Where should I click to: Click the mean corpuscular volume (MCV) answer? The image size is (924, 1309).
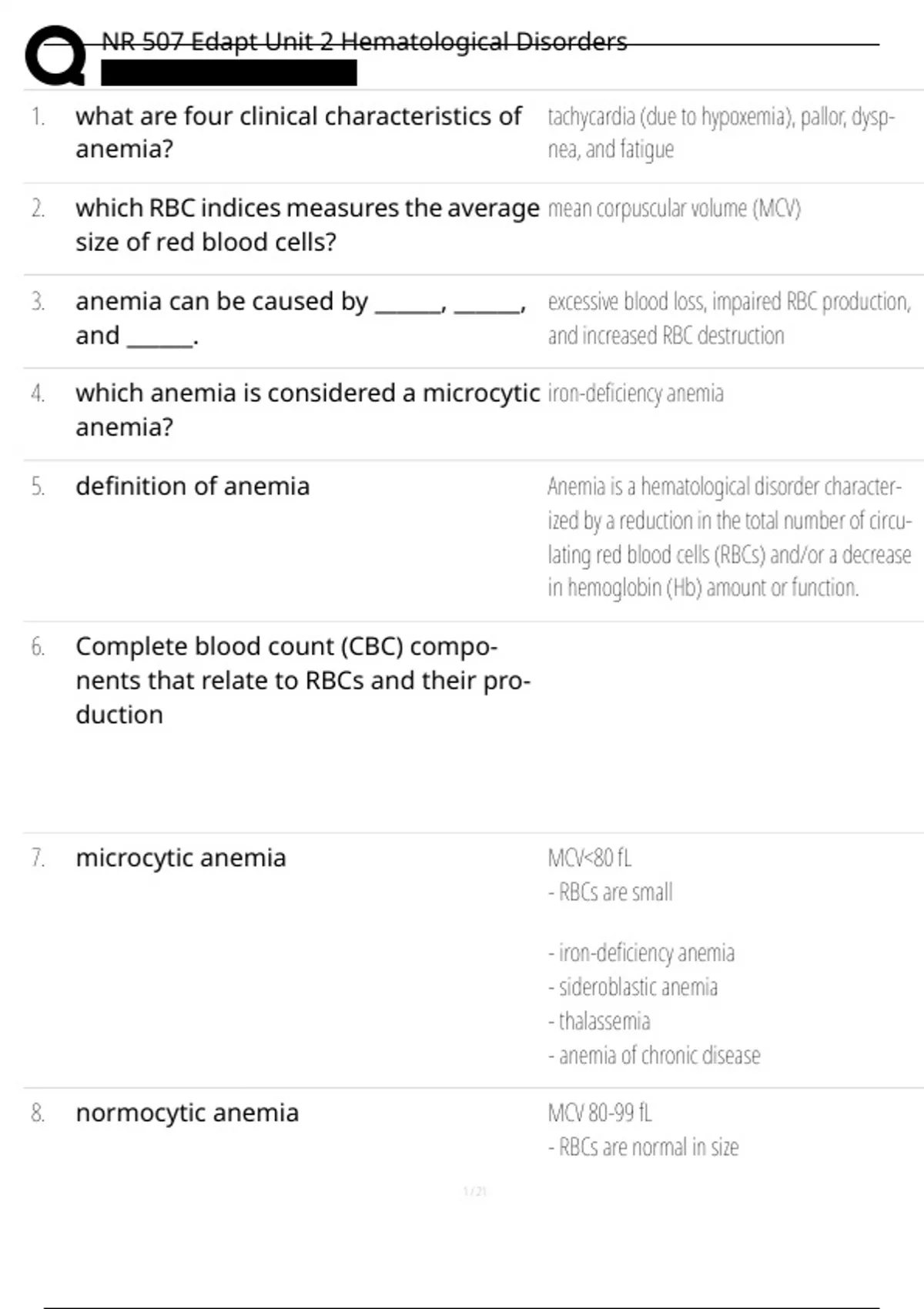[x=674, y=209]
